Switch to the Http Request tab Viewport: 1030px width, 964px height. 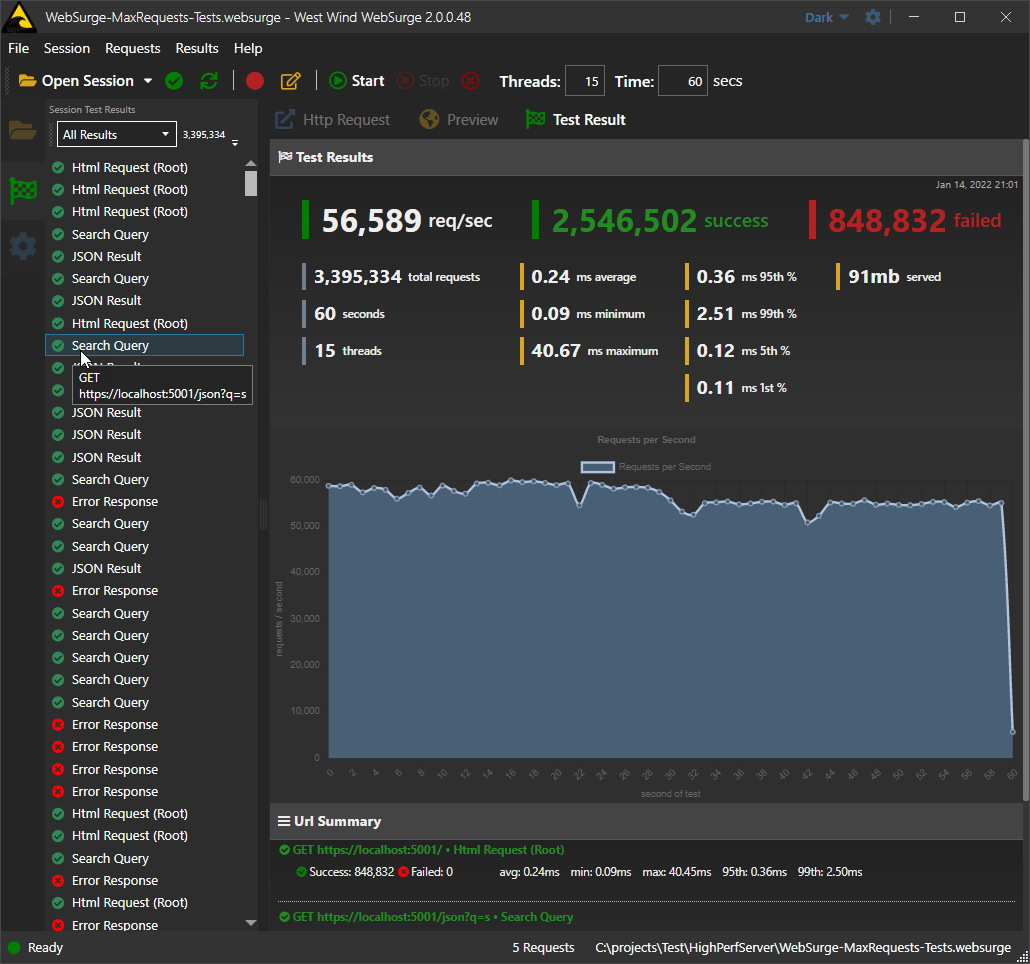pos(332,120)
